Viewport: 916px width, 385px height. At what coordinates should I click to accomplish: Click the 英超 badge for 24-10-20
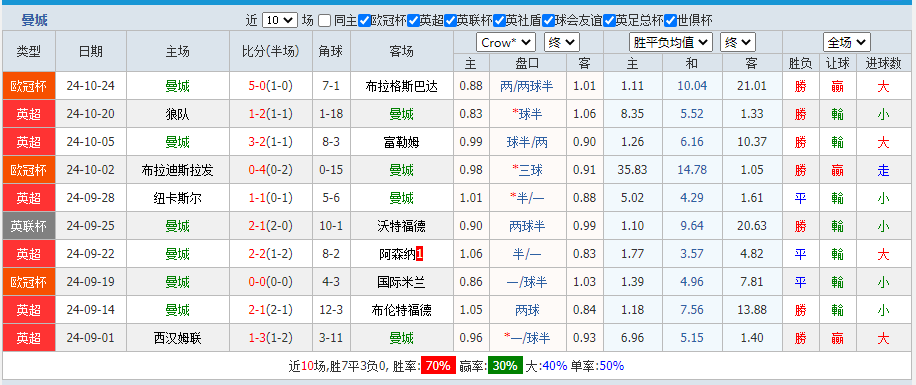coord(29,115)
